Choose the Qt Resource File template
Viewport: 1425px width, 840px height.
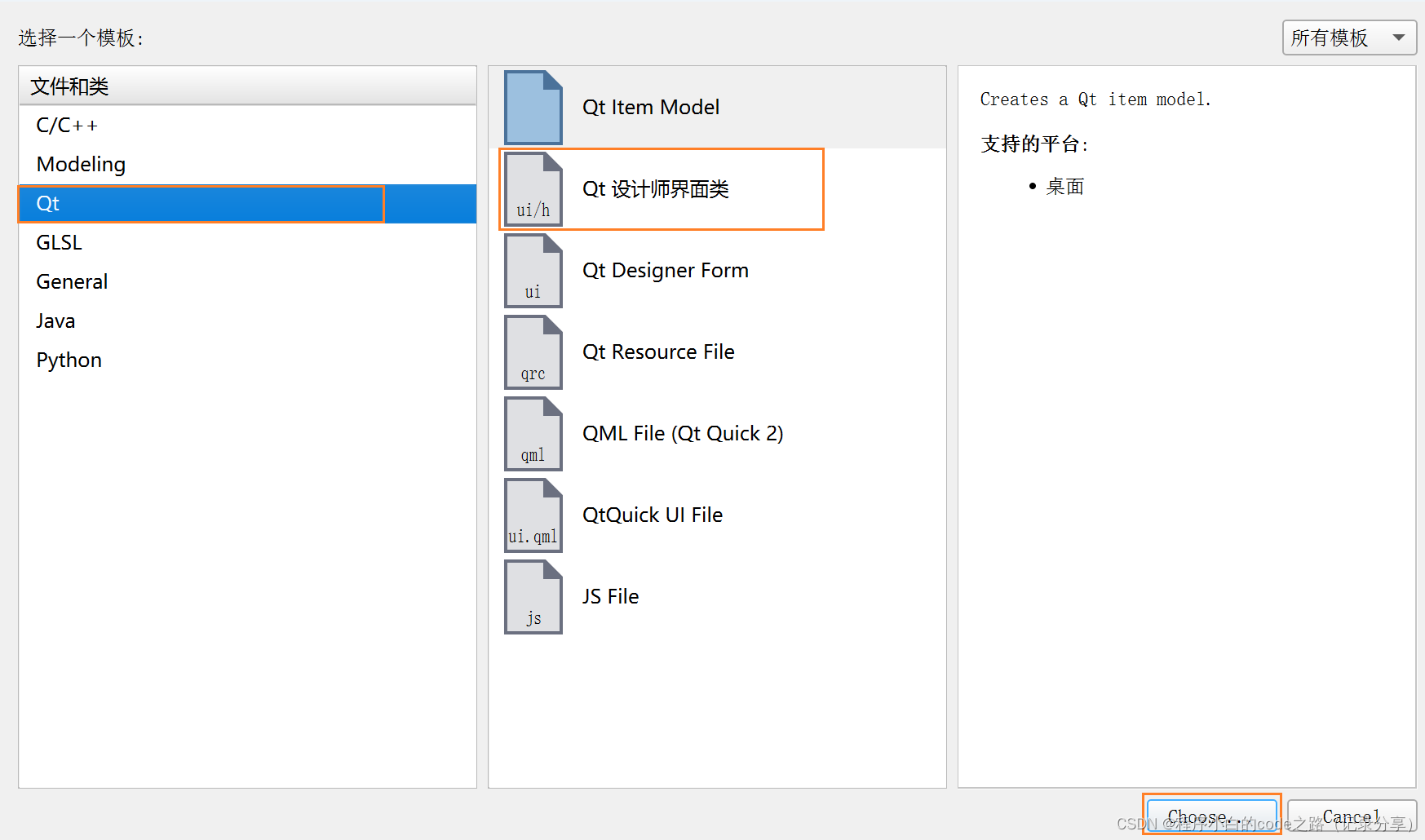click(717, 352)
